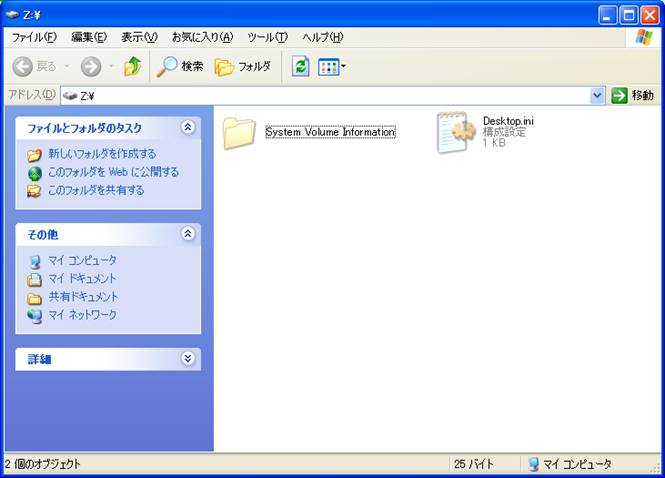
Task: Click the window resize grip in the status bar
Action: coord(657,468)
